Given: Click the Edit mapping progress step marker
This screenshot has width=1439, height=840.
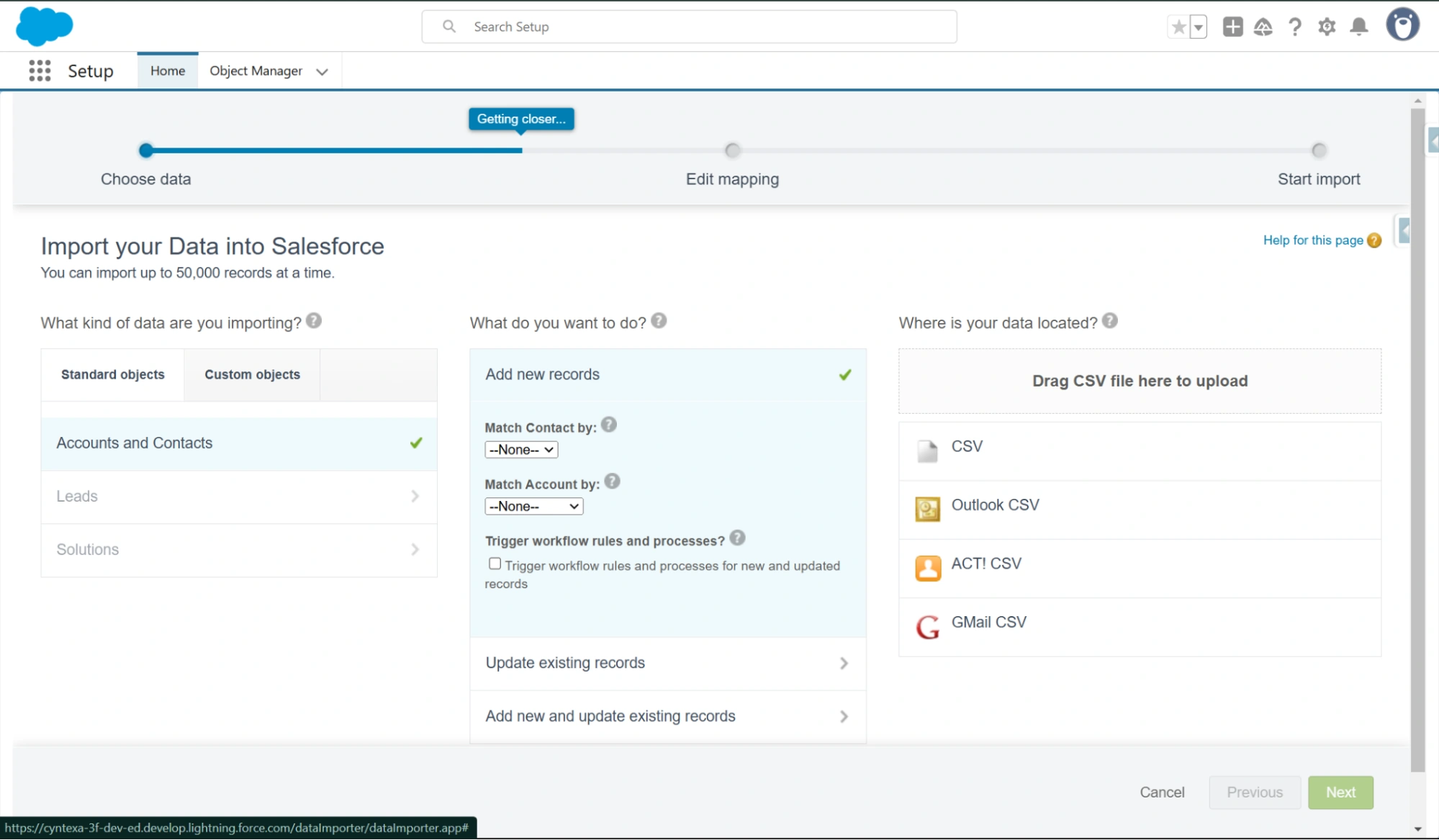Looking at the screenshot, I should [x=732, y=150].
